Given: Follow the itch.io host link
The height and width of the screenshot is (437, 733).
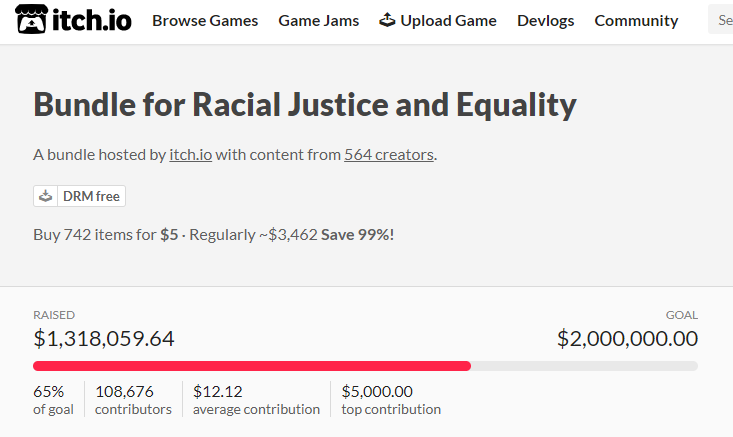Looking at the screenshot, I should pos(191,155).
